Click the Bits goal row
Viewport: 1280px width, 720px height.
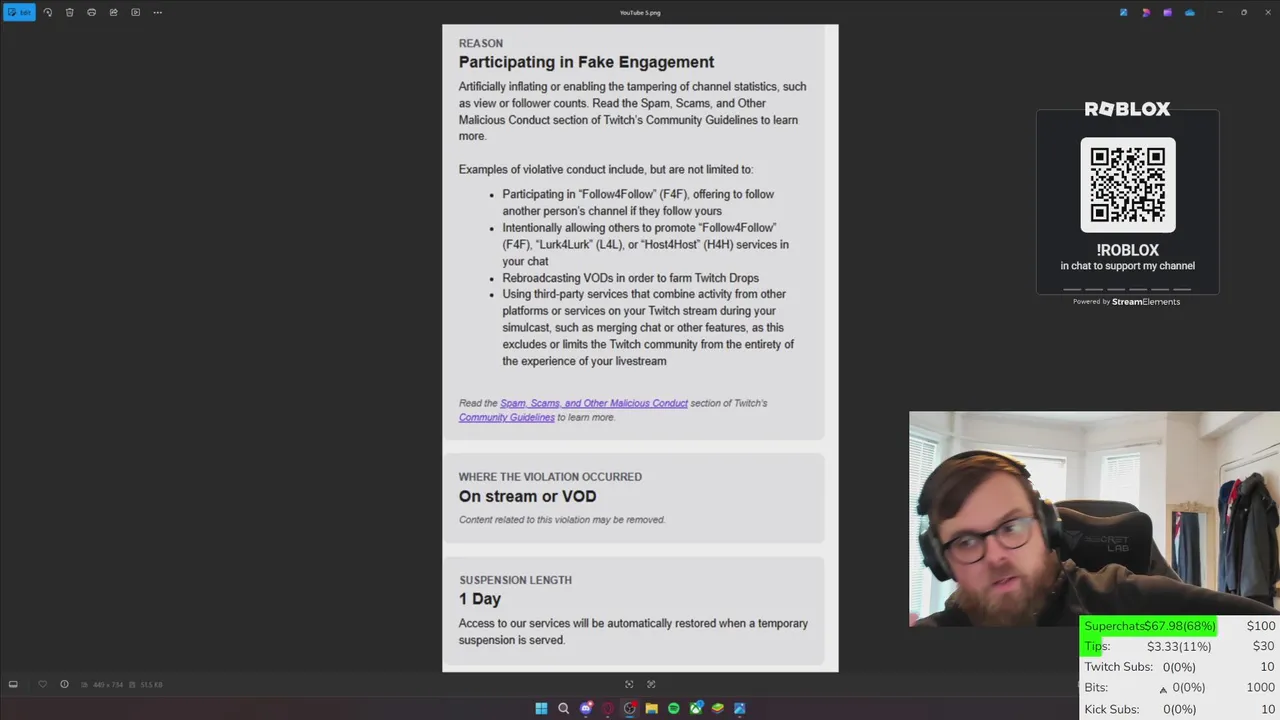(x=1179, y=688)
